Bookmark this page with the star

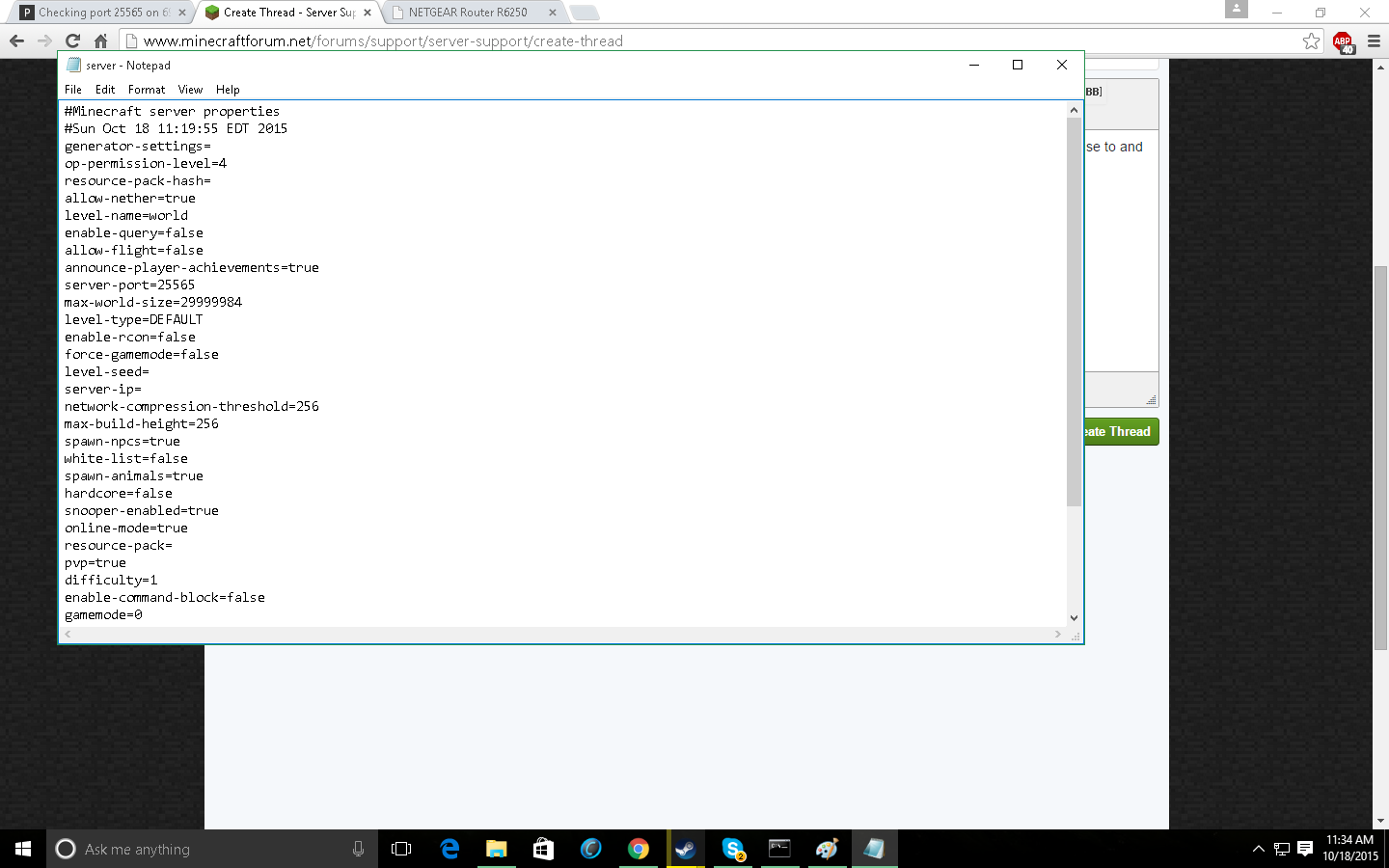(1311, 41)
